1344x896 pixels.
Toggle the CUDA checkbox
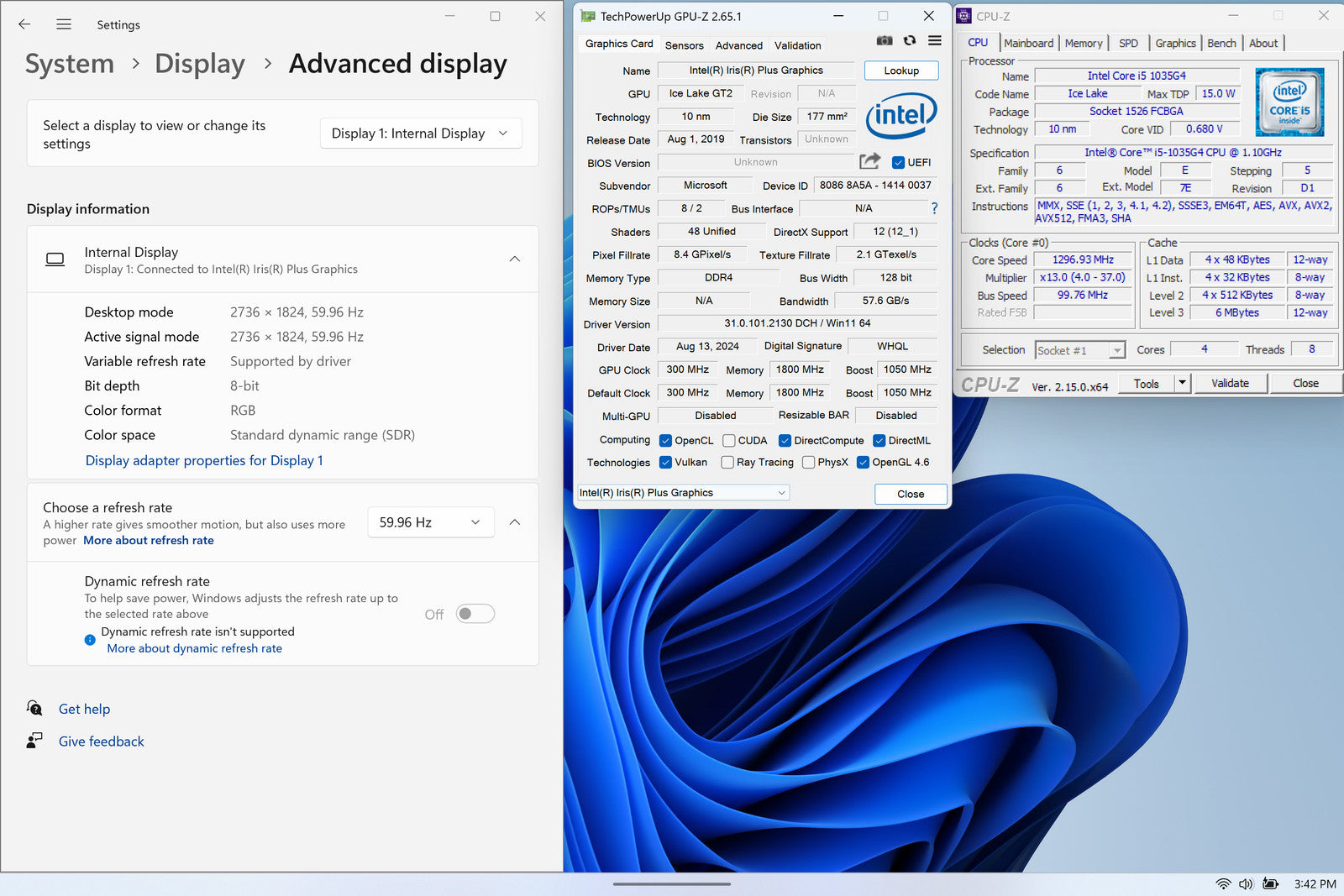[x=729, y=440]
